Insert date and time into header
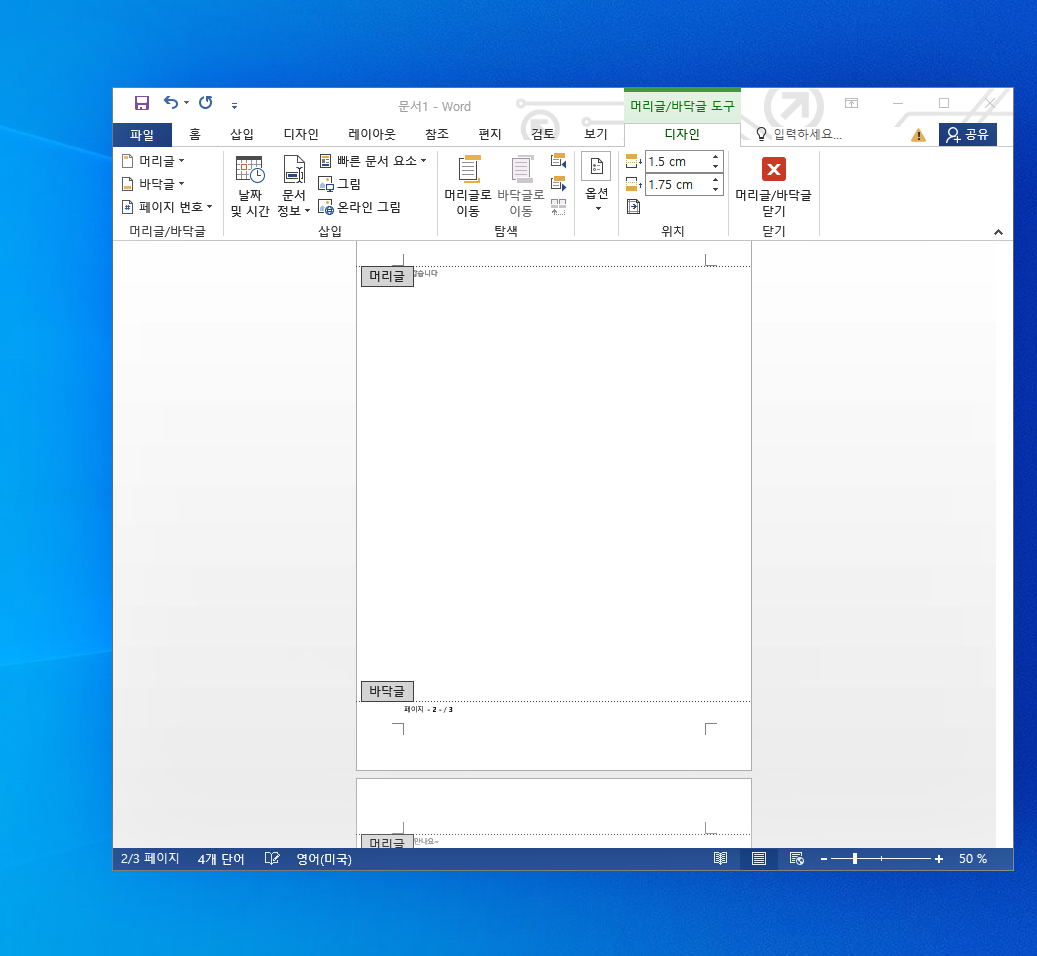 [250, 186]
